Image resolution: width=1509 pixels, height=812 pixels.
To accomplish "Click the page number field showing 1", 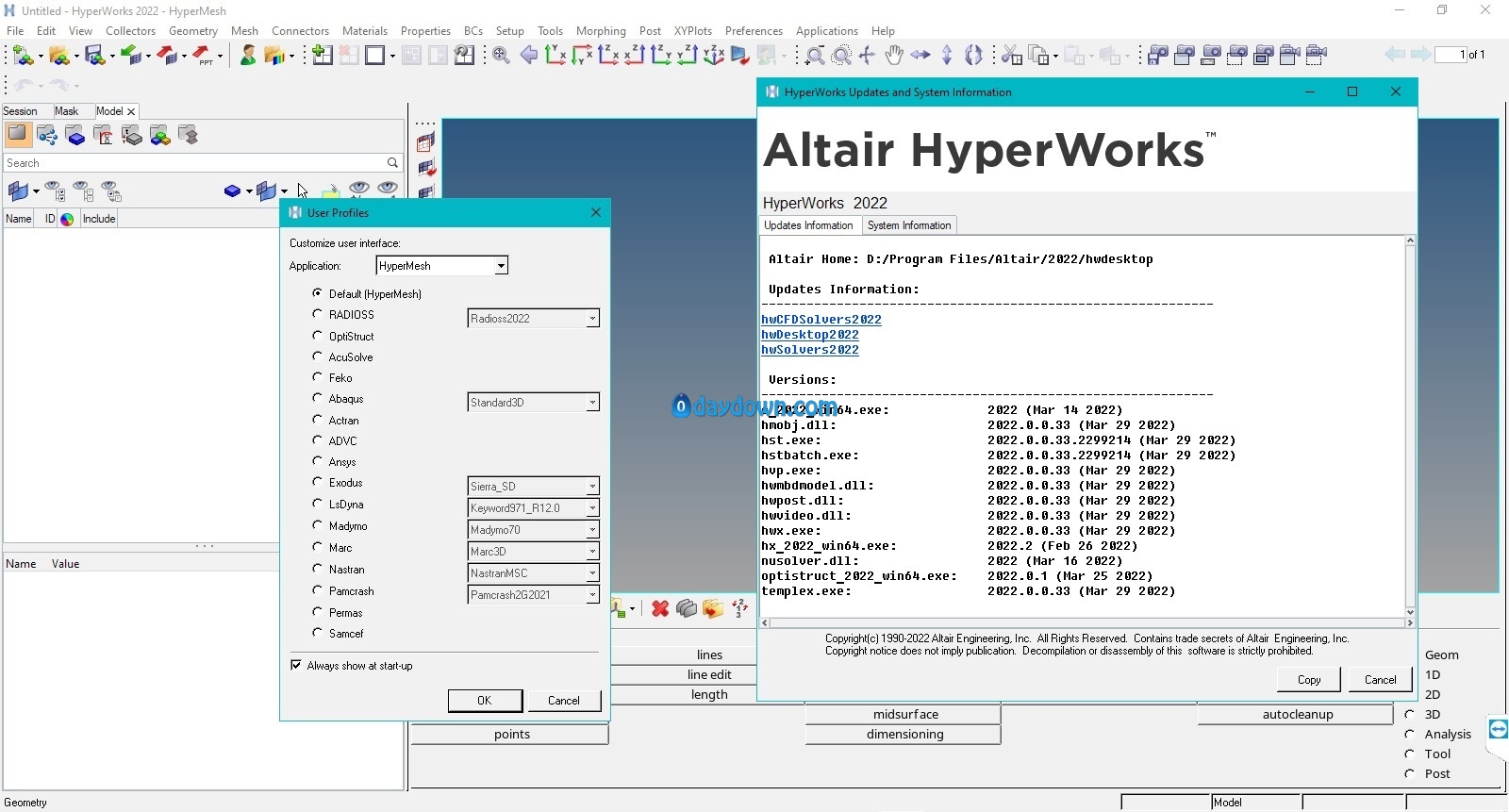I will [x=1451, y=55].
